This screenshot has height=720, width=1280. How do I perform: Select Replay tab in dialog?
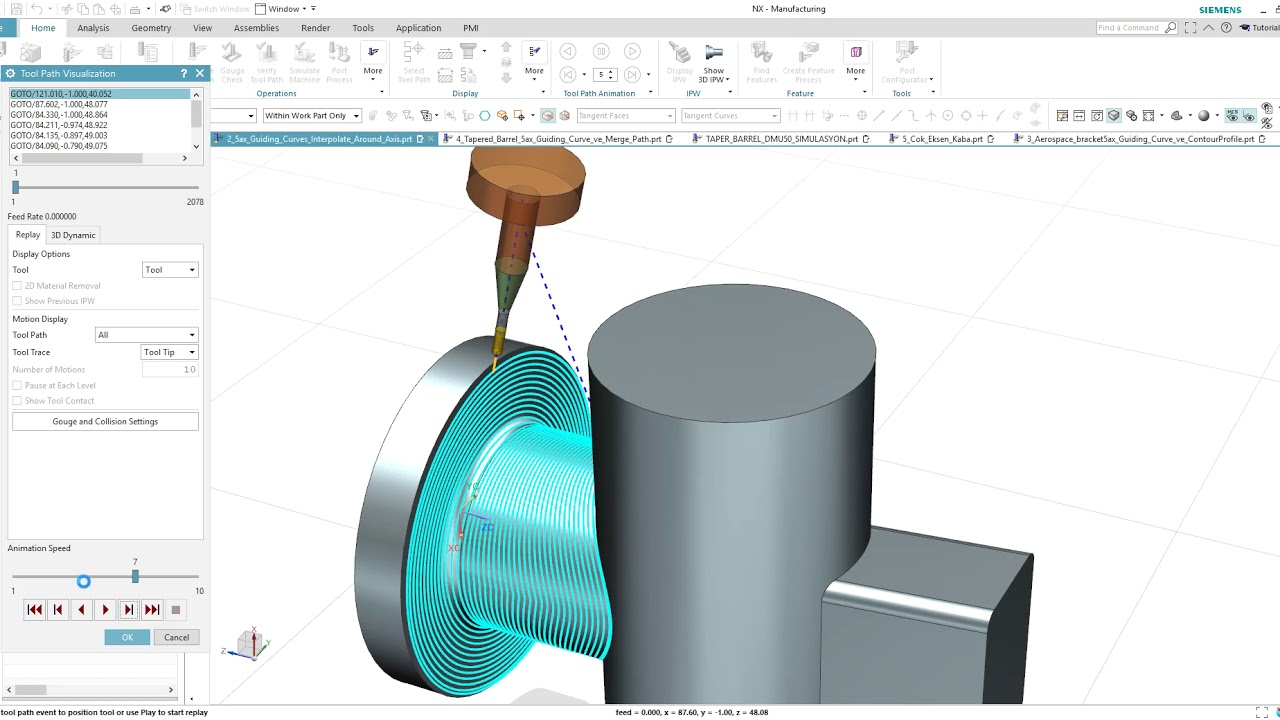28,235
